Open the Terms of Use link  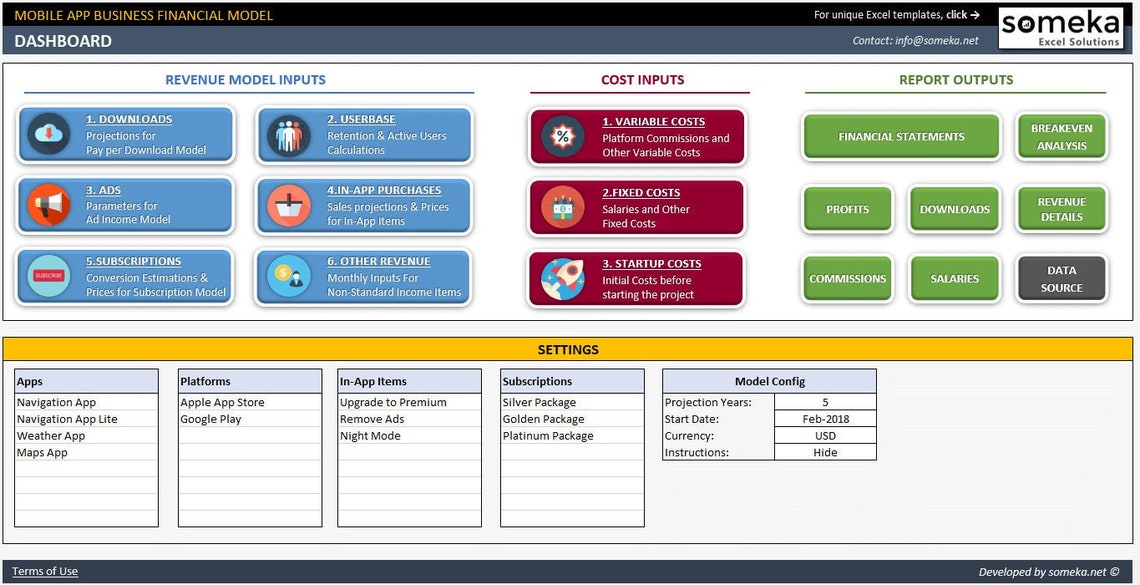[45, 571]
